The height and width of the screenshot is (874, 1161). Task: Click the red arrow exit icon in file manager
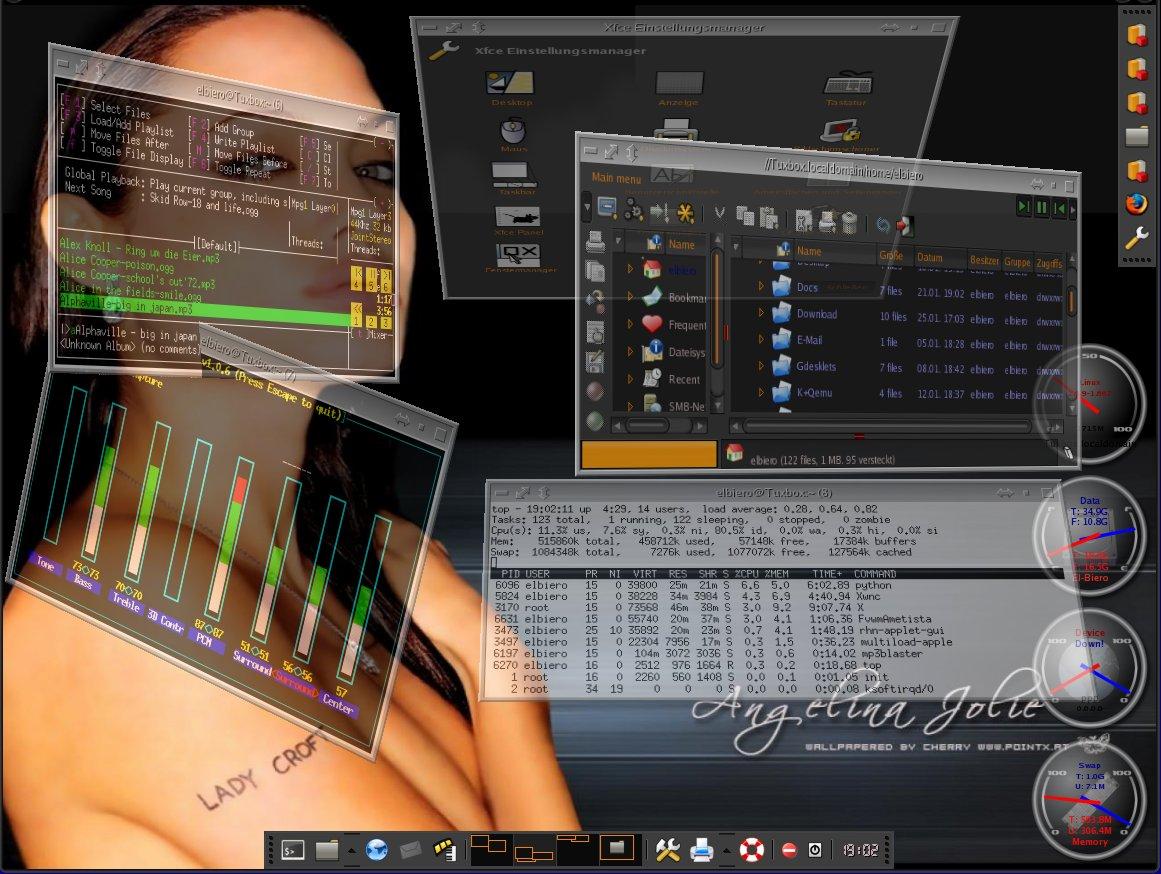(x=905, y=225)
